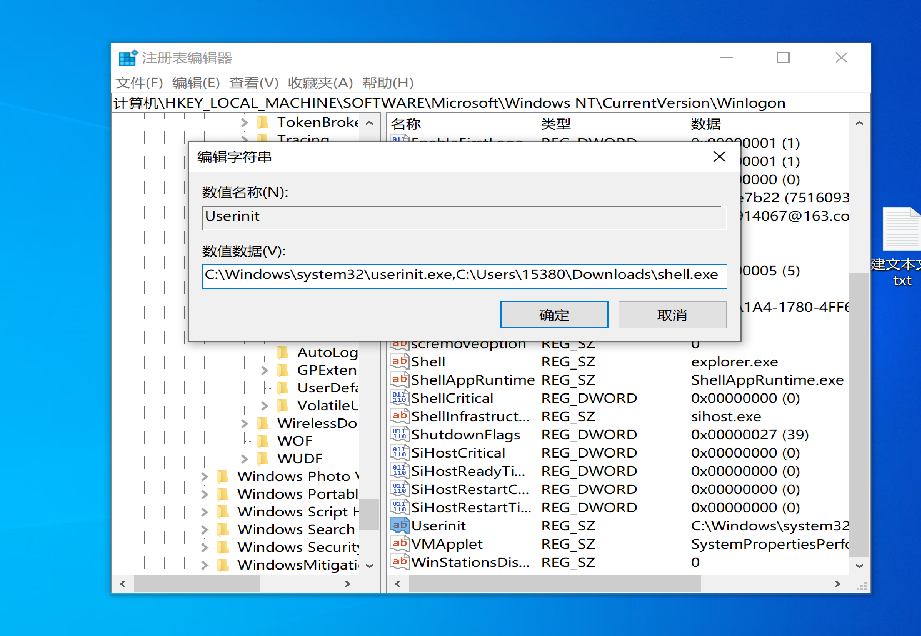Viewport: 921px width, 636px height.
Task: Click the Registry Editor app icon in the title bar
Action: [127, 58]
